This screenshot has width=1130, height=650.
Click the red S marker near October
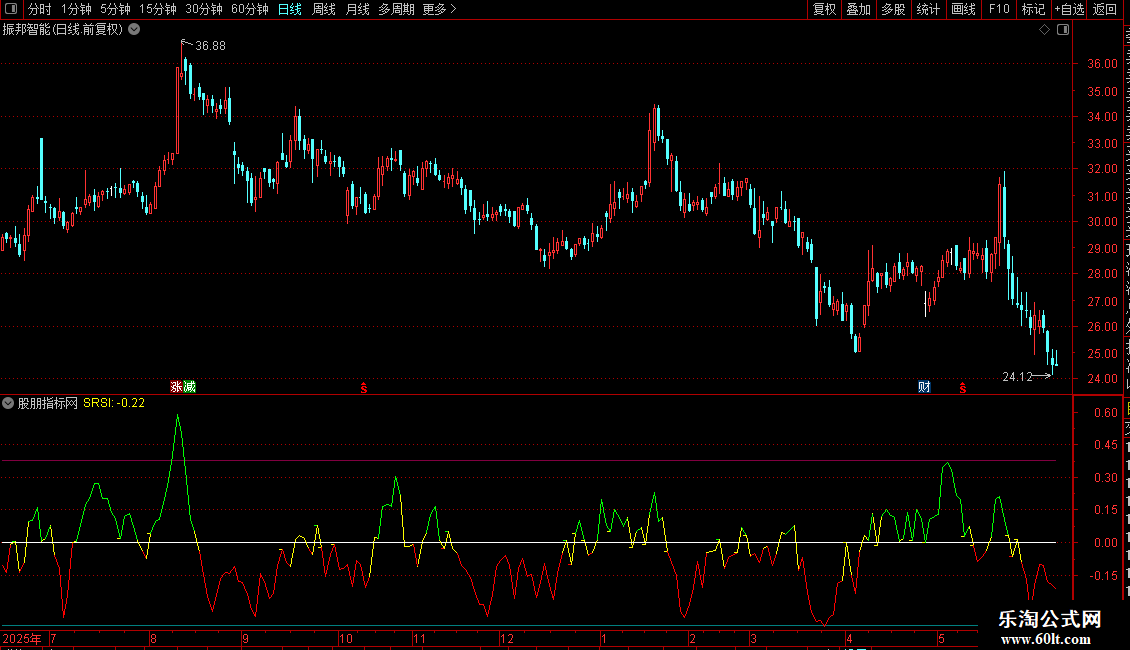(x=364, y=388)
